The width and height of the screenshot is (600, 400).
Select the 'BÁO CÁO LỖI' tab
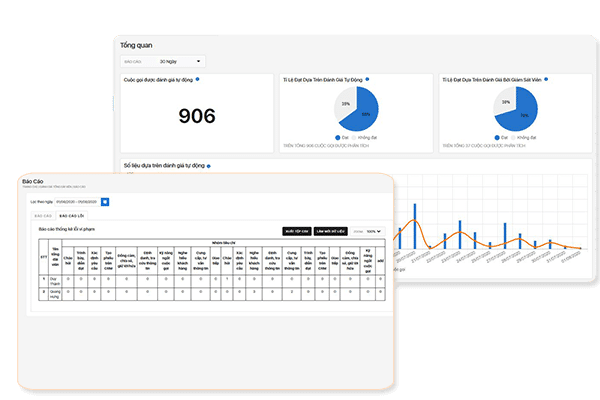point(72,216)
